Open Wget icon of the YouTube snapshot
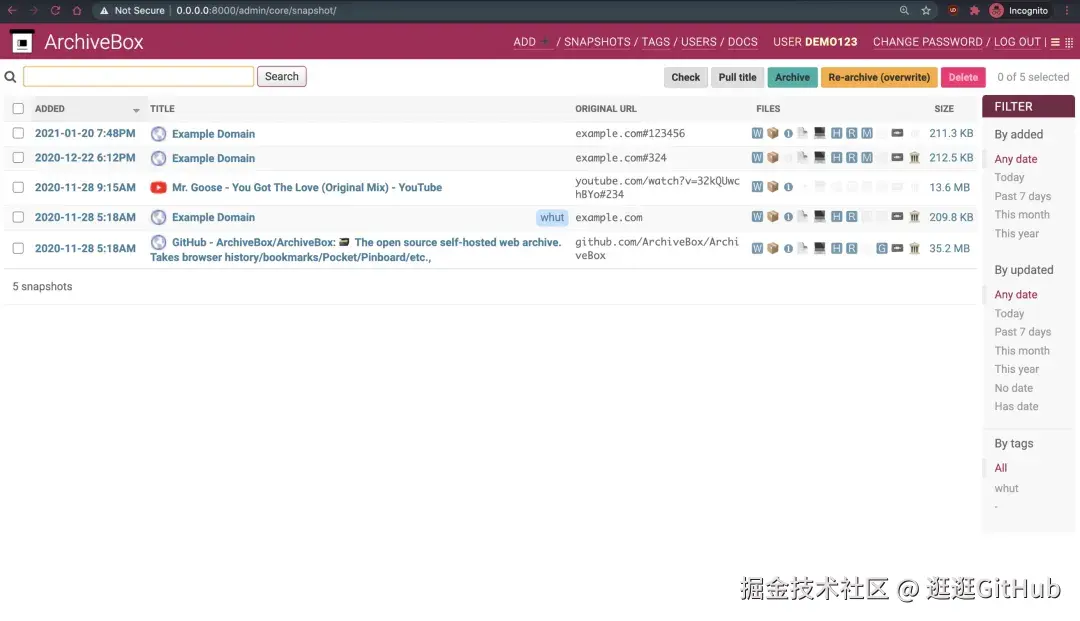 point(757,187)
